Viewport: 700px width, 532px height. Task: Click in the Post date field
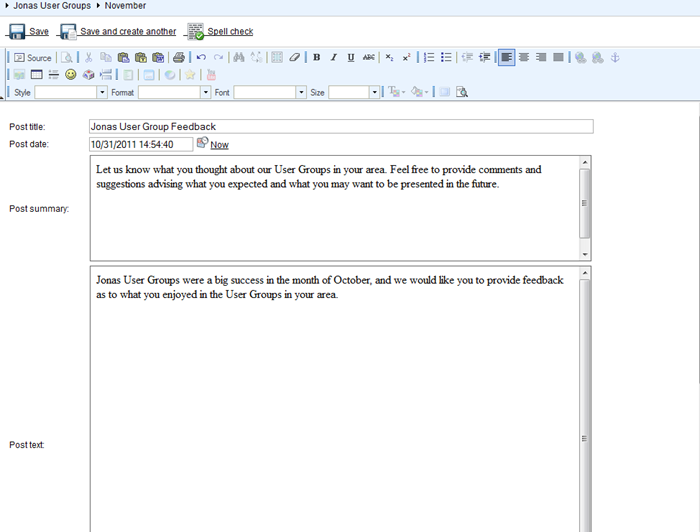(141, 144)
